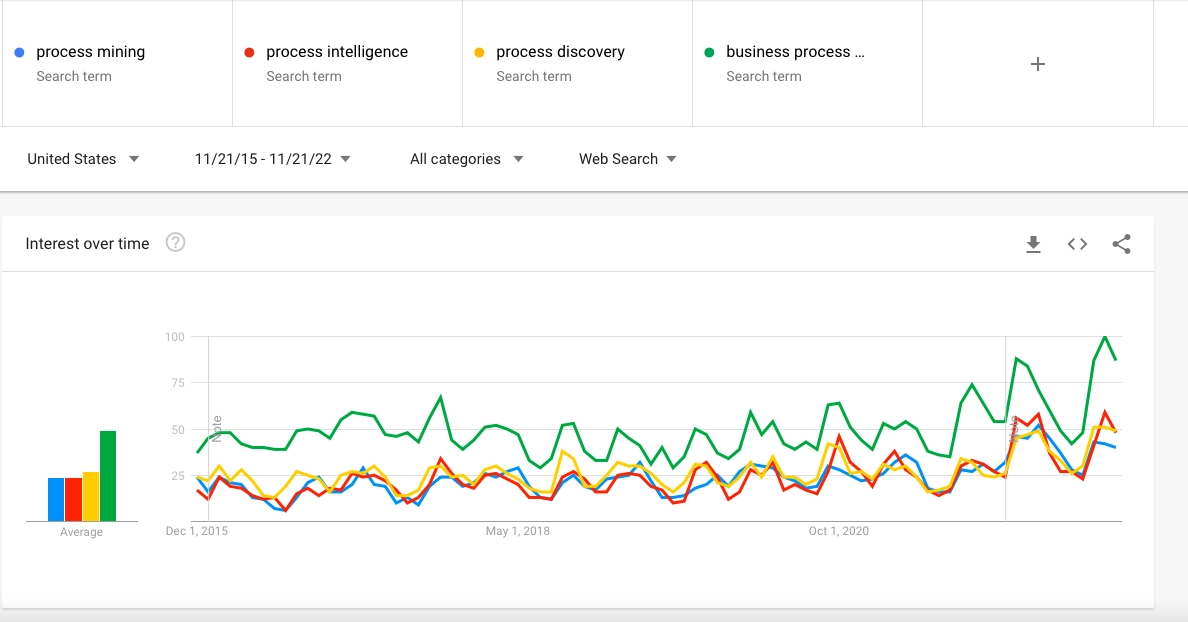This screenshot has height=622, width=1188.
Task: Click the Note marker near 2022
Action: 1013,428
